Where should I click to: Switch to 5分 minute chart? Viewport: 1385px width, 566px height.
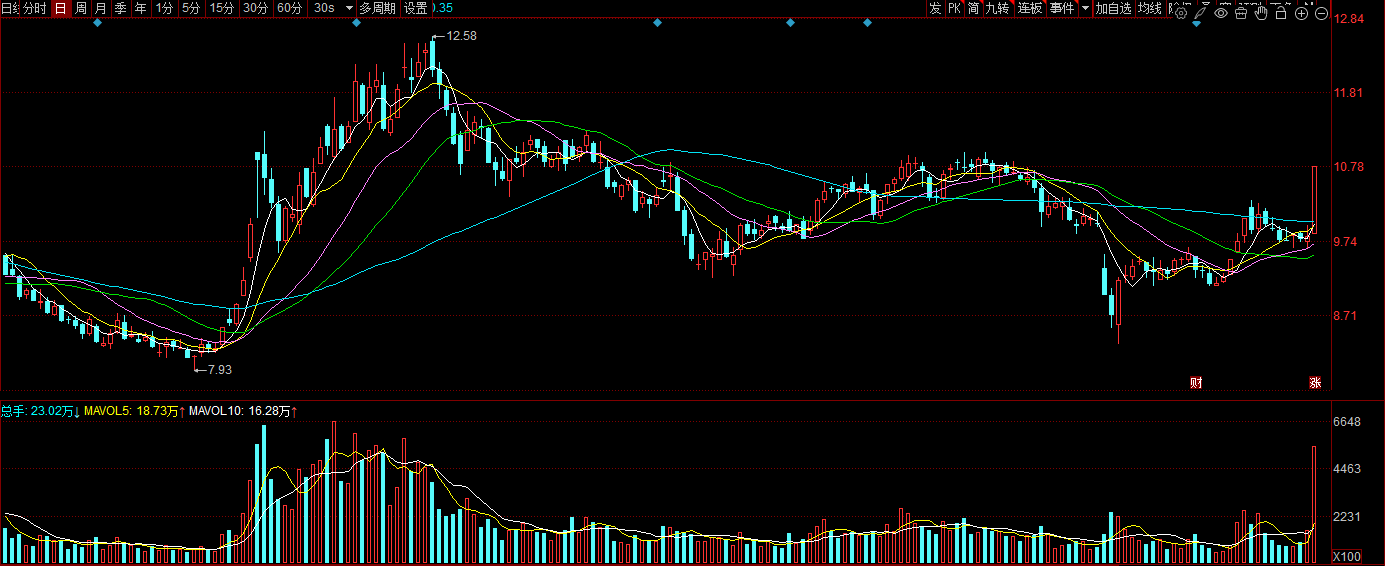click(x=191, y=8)
